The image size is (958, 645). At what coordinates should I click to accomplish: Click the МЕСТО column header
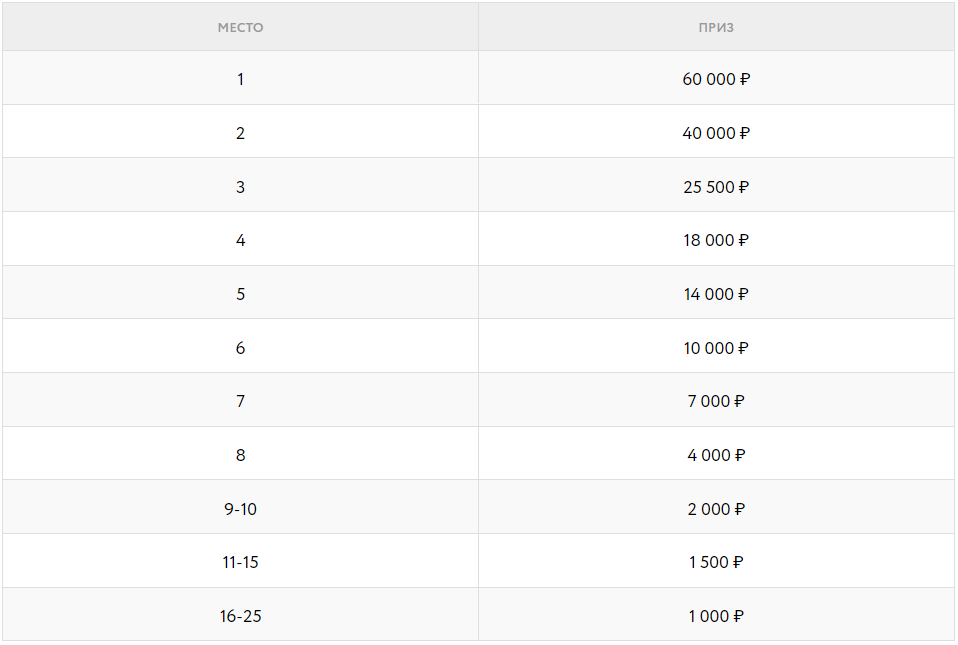click(x=240, y=28)
